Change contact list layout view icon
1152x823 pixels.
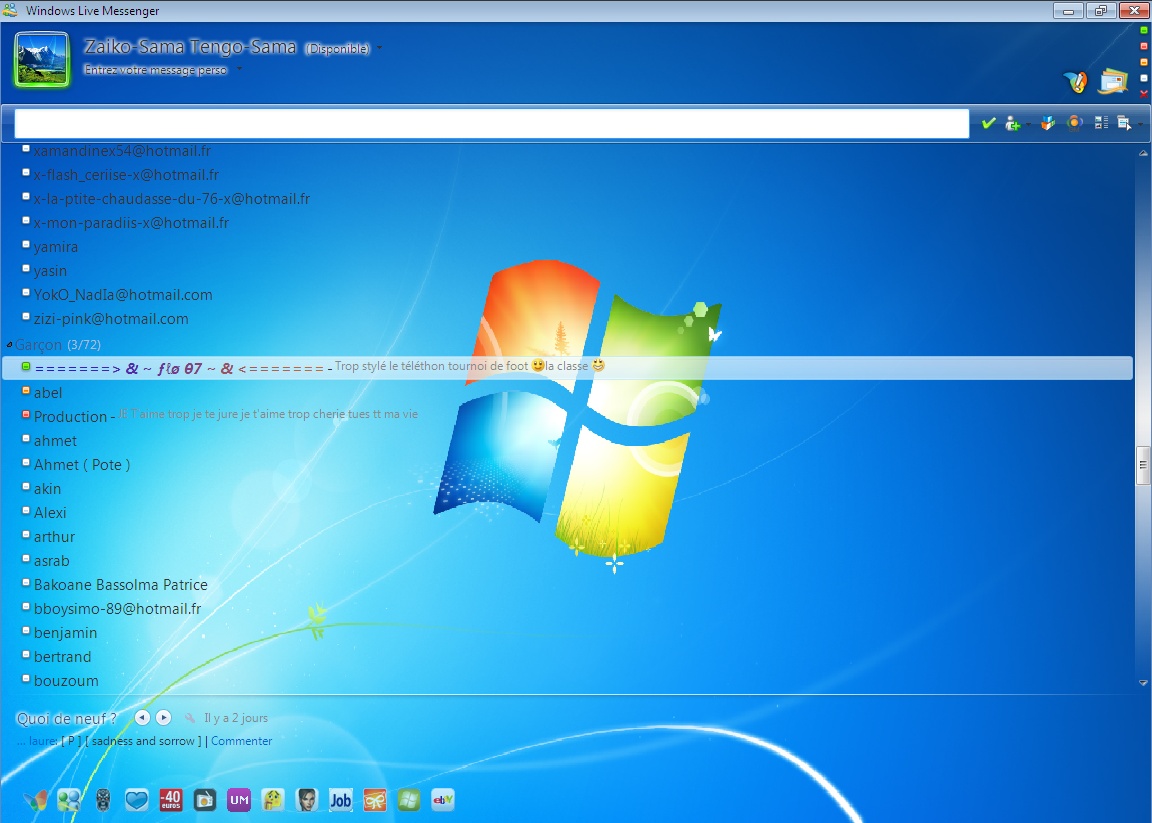coord(1101,123)
